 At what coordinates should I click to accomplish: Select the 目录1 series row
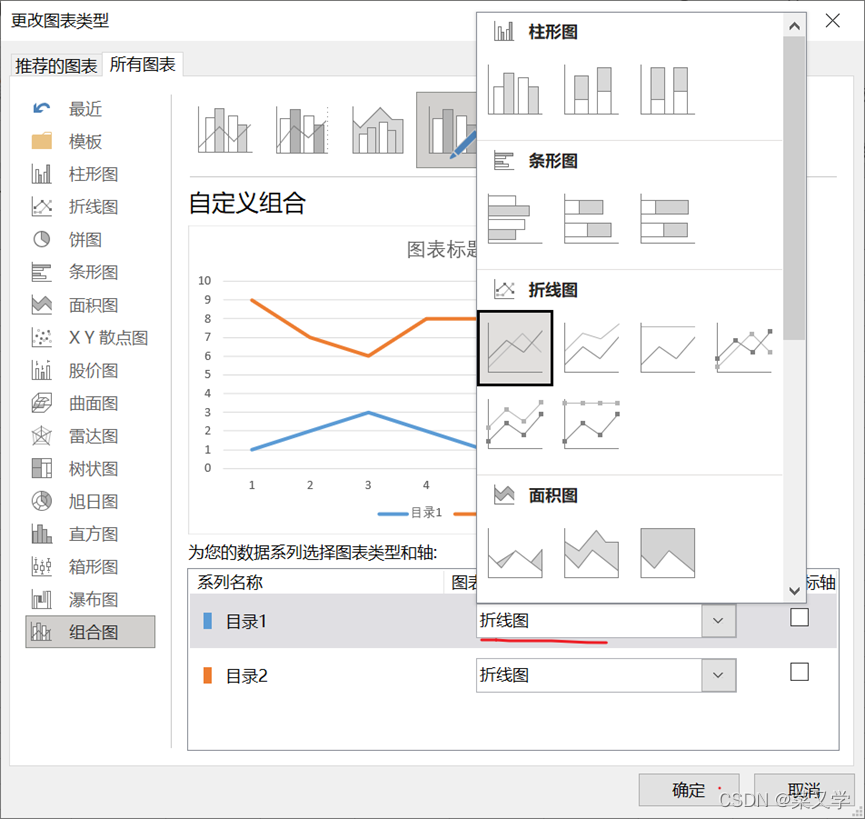(513, 621)
